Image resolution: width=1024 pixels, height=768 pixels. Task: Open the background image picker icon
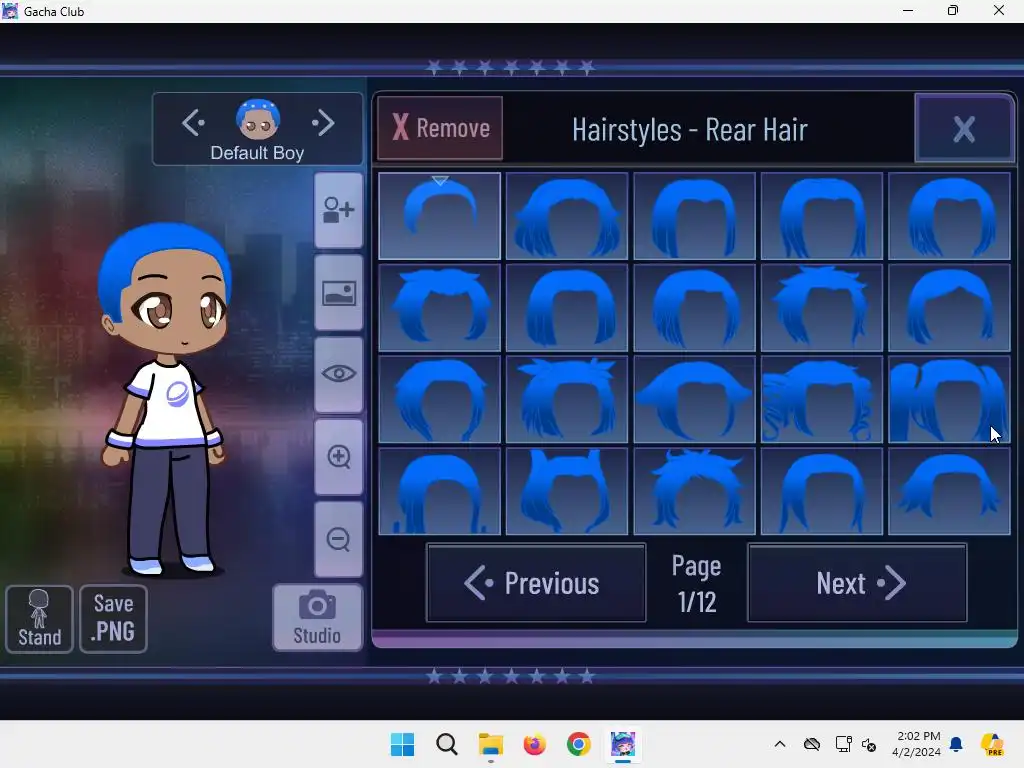(x=338, y=293)
